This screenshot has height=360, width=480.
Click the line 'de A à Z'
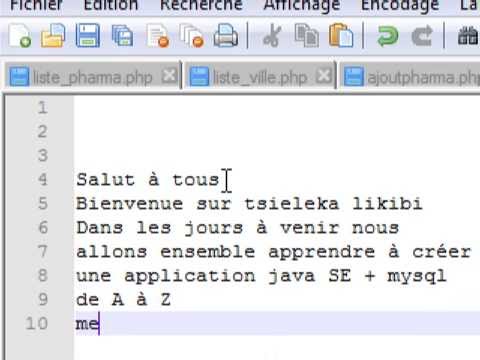(123, 300)
